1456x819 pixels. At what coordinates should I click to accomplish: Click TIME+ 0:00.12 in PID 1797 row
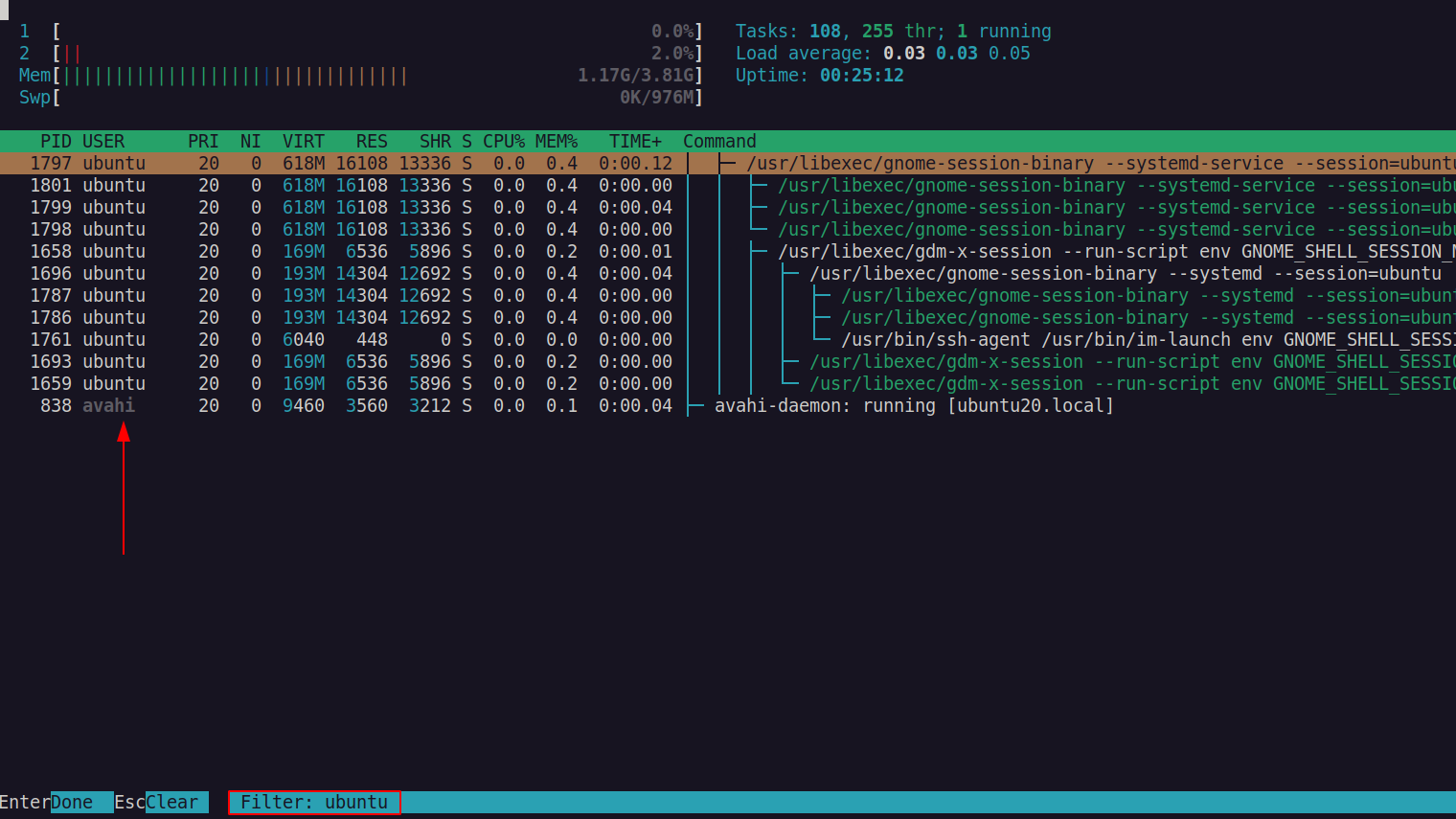(636, 164)
